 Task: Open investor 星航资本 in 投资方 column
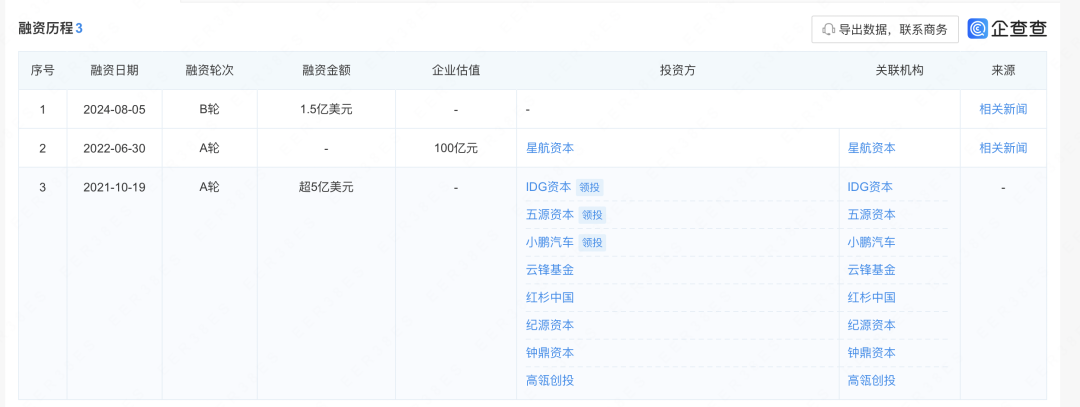coord(550,147)
